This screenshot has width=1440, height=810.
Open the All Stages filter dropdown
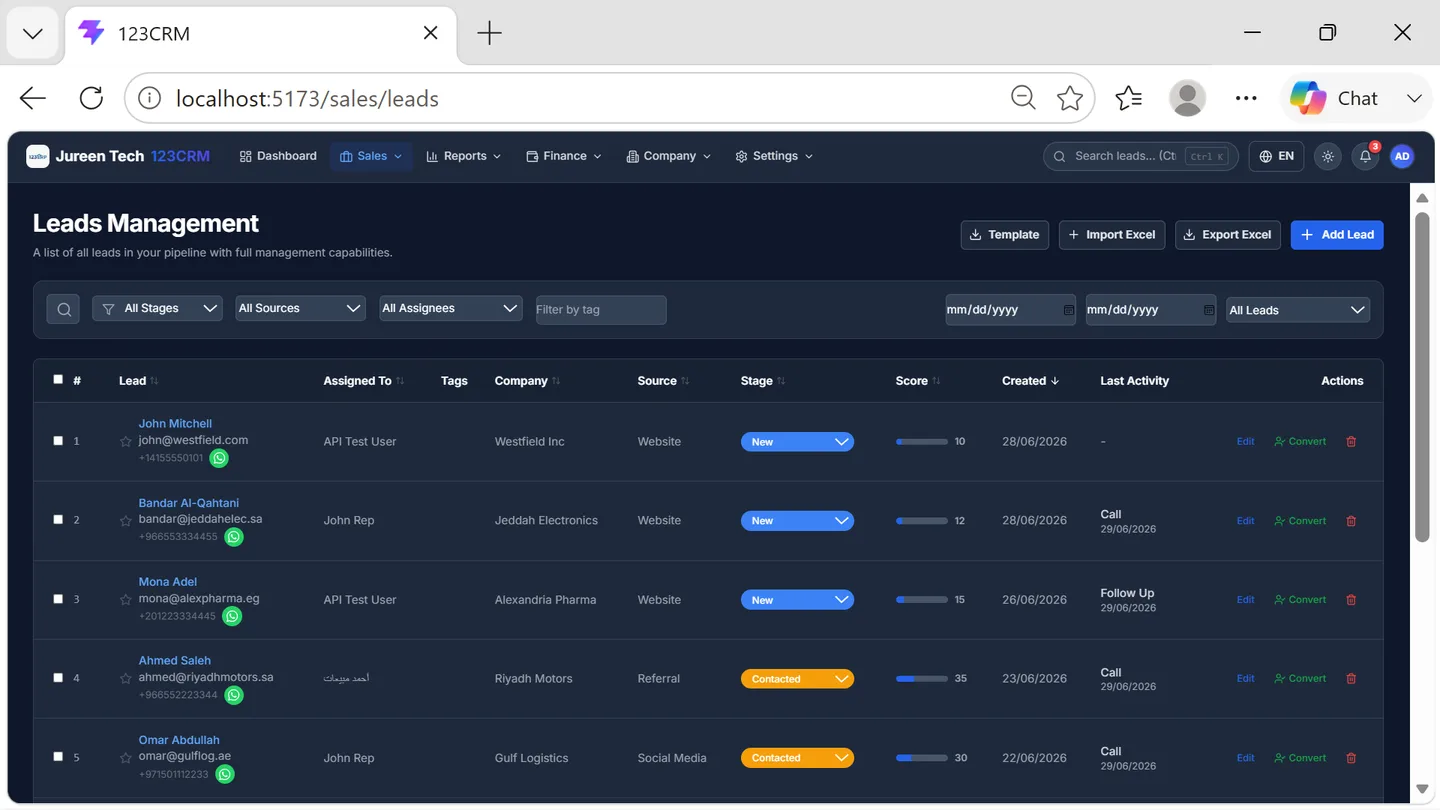pyautogui.click(x=157, y=308)
